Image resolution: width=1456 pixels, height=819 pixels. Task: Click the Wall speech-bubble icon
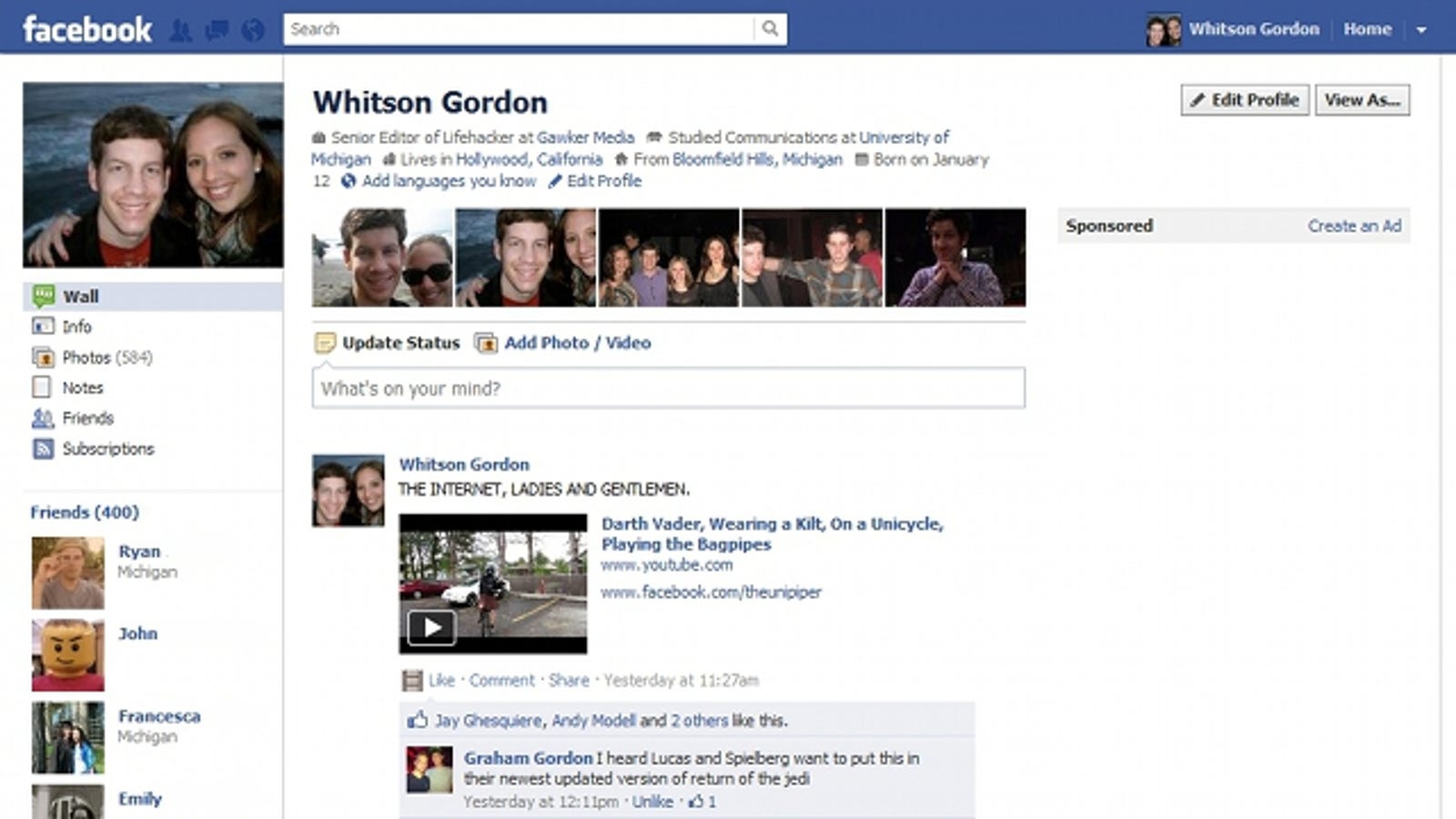[x=43, y=296]
